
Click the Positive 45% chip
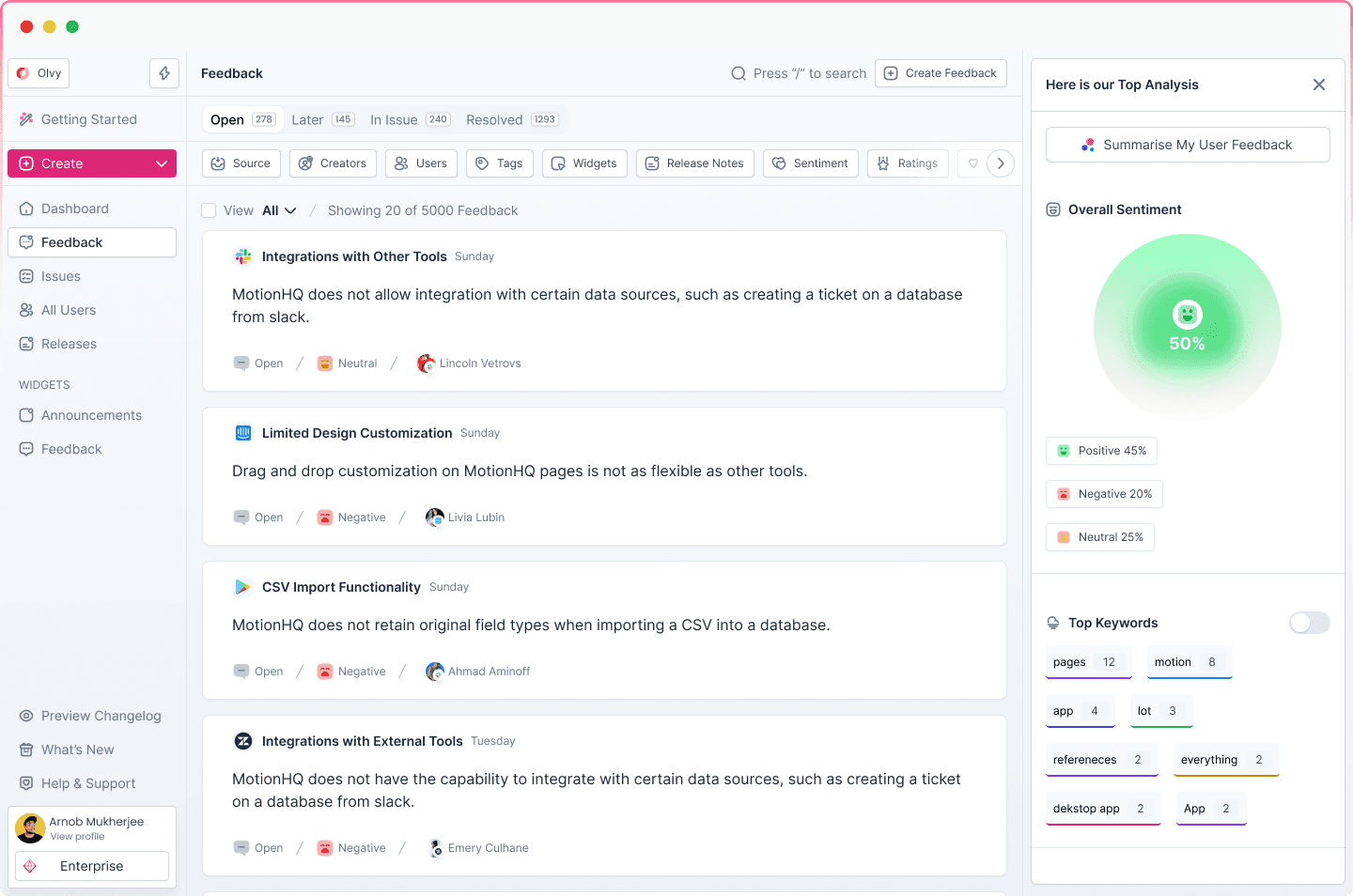point(1101,451)
